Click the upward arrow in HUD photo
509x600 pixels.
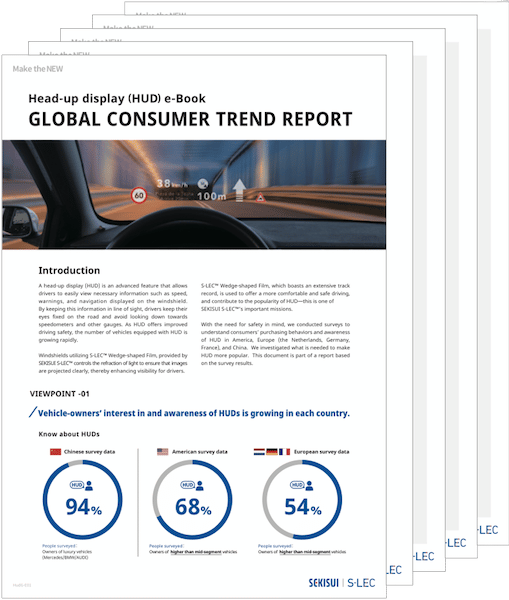pyautogui.click(x=239, y=190)
